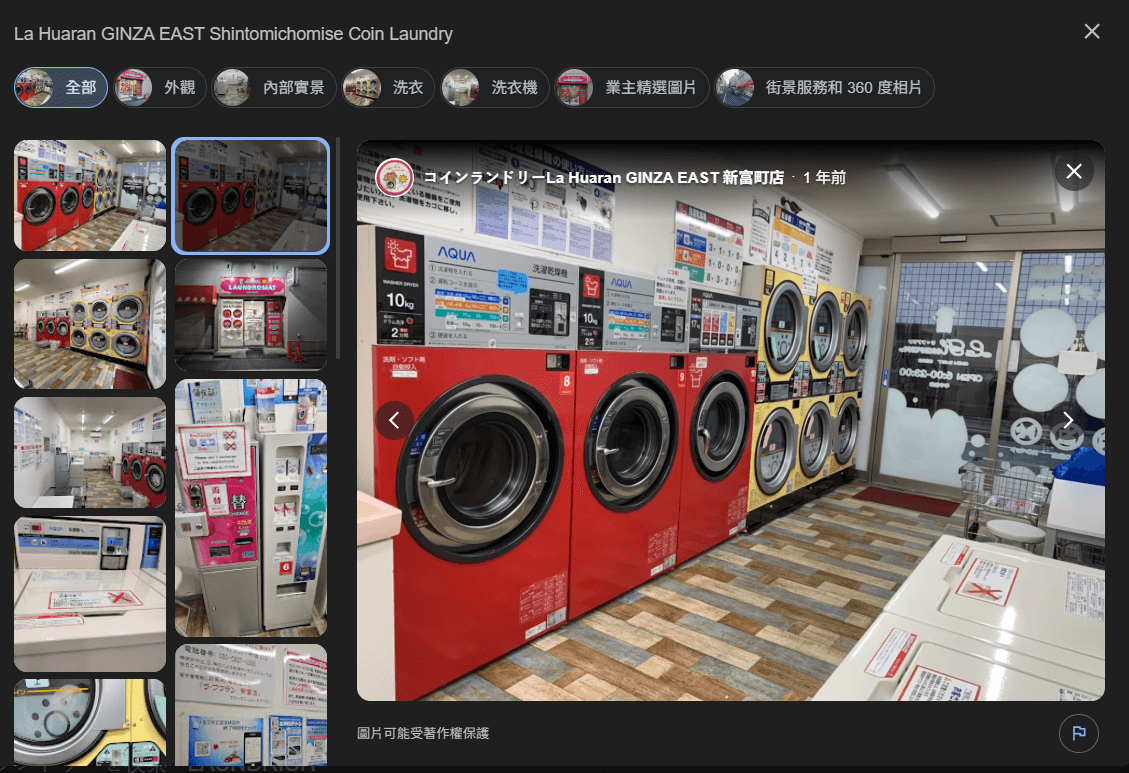The image size is (1129, 773).
Task: Switch to the 外觀 photo category
Action: pos(159,87)
